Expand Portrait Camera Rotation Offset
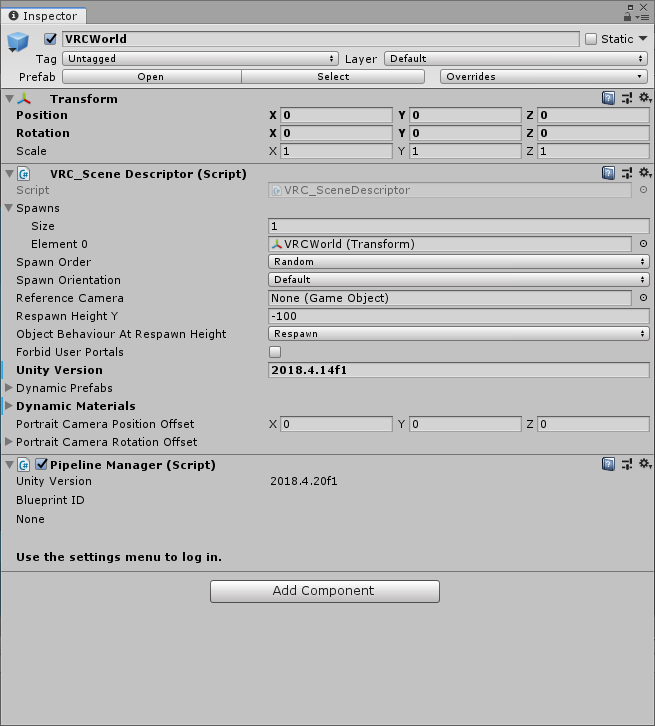Screen dimensions: 655x726 pyautogui.click(x=8, y=442)
